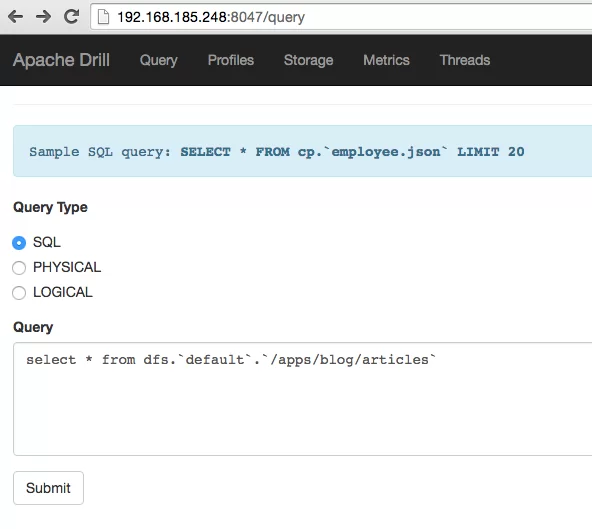Open the Apache Drill home link

click(x=61, y=60)
